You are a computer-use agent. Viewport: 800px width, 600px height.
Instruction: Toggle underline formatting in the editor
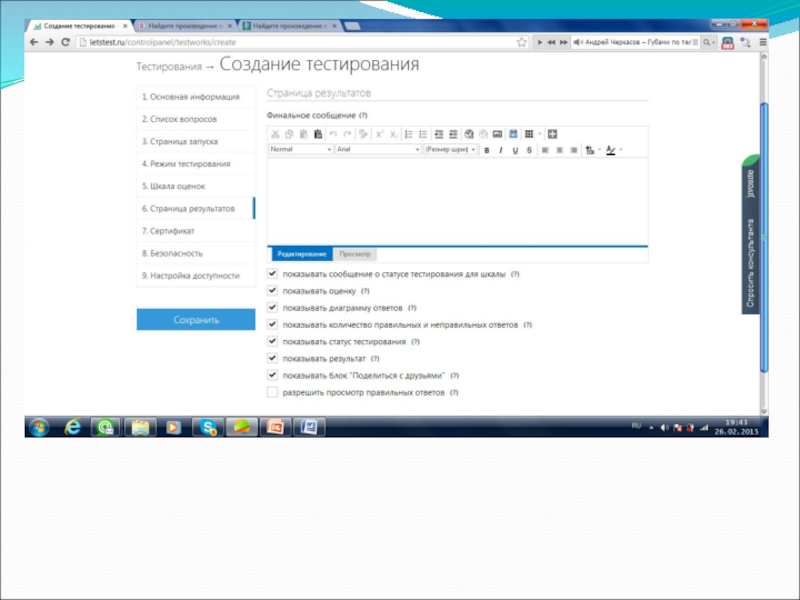[515, 150]
